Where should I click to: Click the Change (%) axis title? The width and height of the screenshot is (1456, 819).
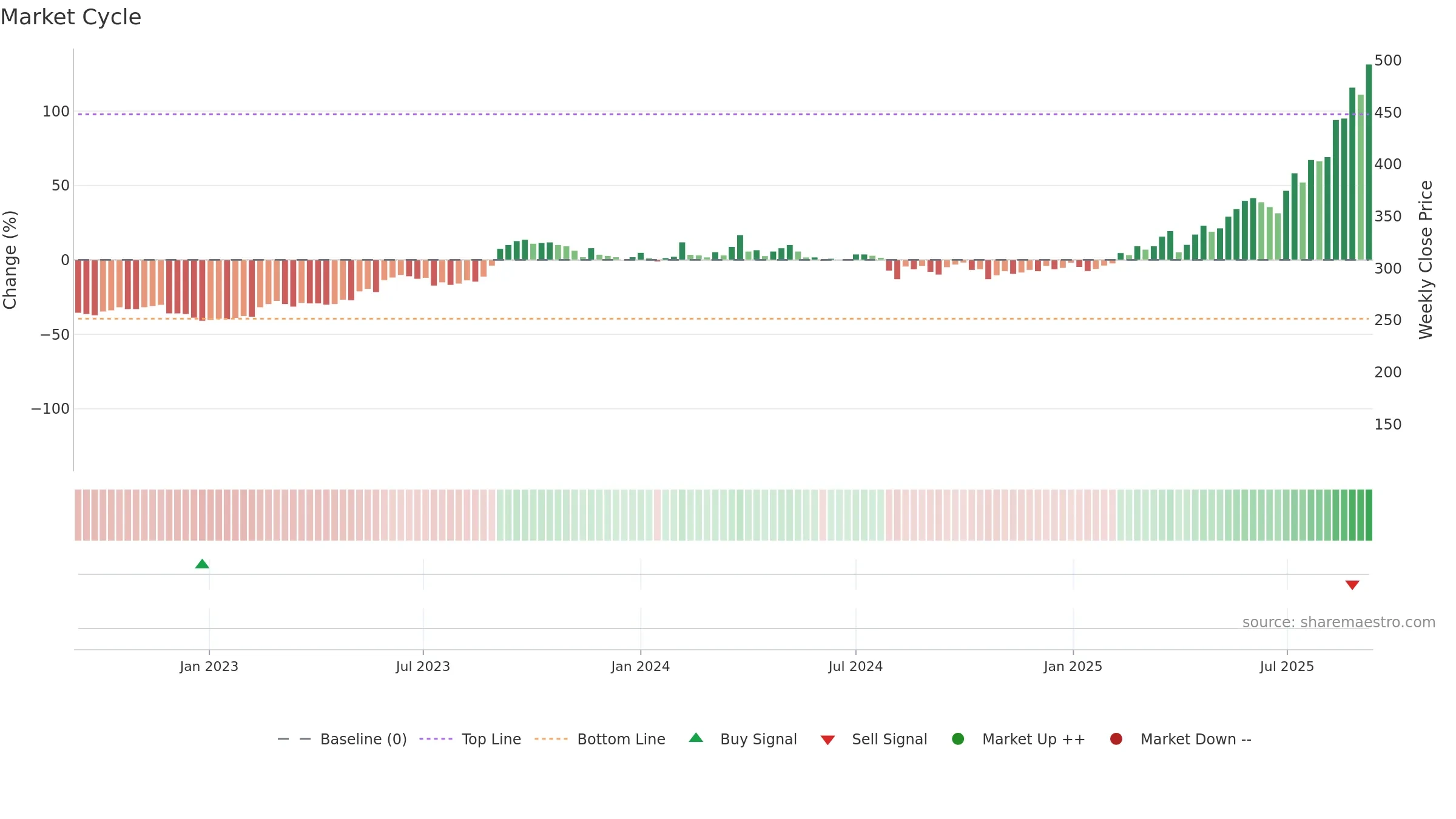tap(10, 260)
